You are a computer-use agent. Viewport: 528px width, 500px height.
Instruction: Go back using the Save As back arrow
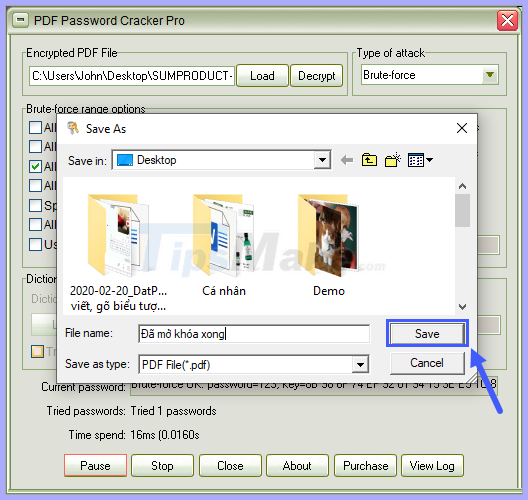coord(347,160)
